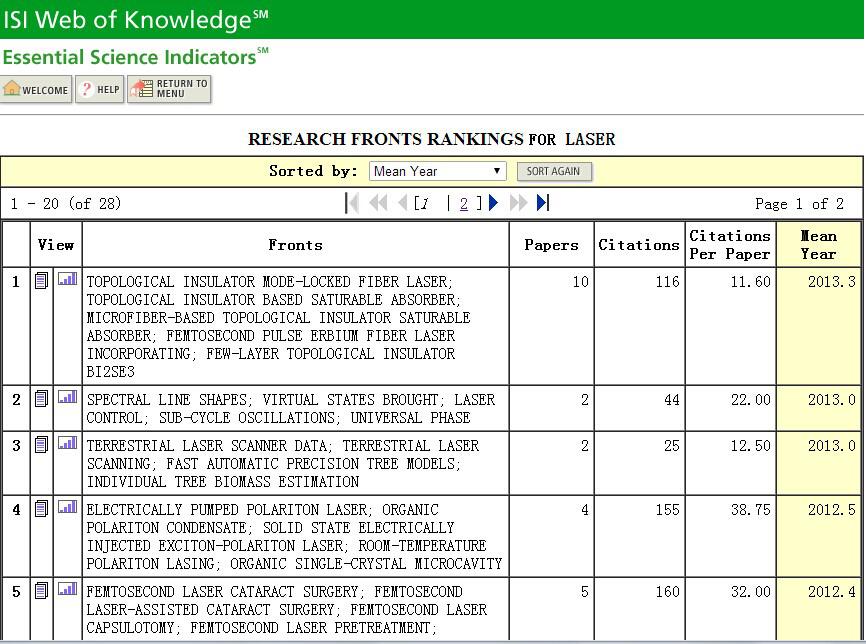Open the Help page
This screenshot has width=866, height=644.
pos(99,90)
